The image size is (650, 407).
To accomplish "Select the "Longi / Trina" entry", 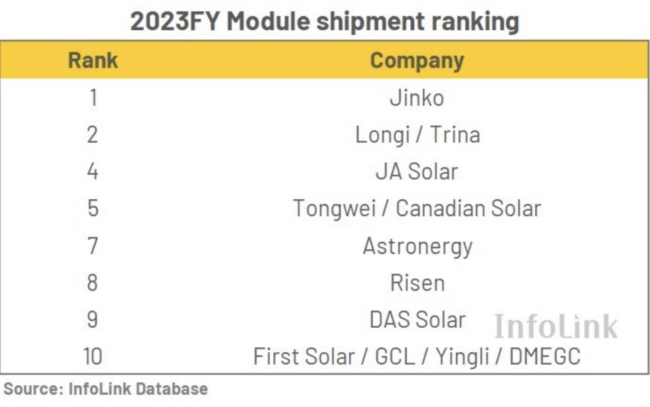I will pos(416,135).
